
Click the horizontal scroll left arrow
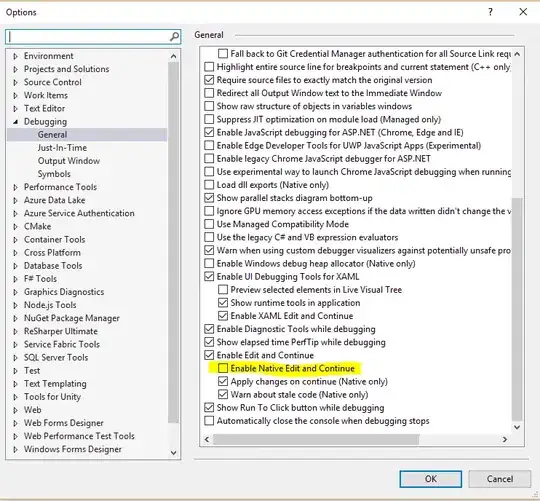207,439
